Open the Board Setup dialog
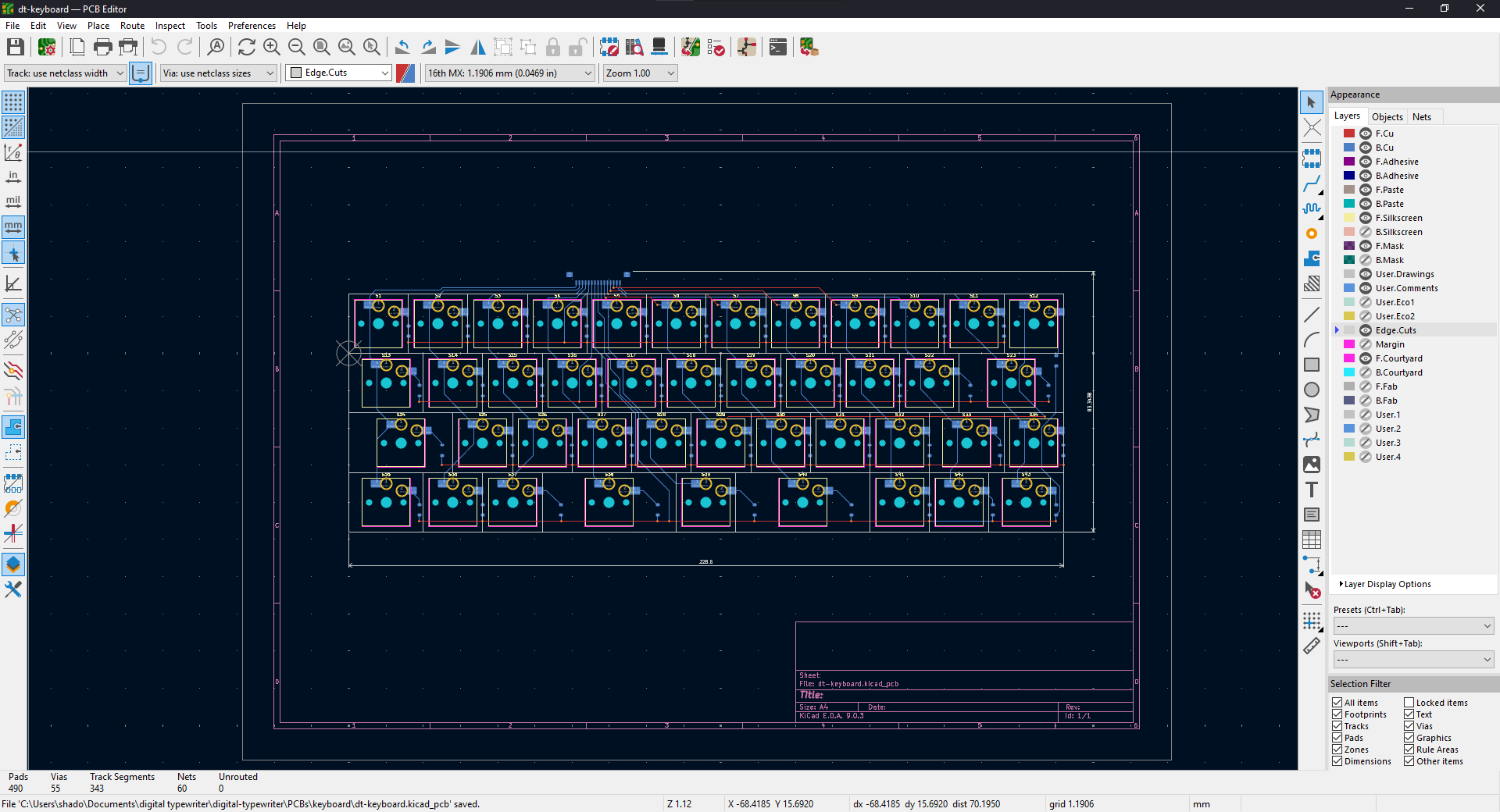The width and height of the screenshot is (1500, 812). (46, 47)
